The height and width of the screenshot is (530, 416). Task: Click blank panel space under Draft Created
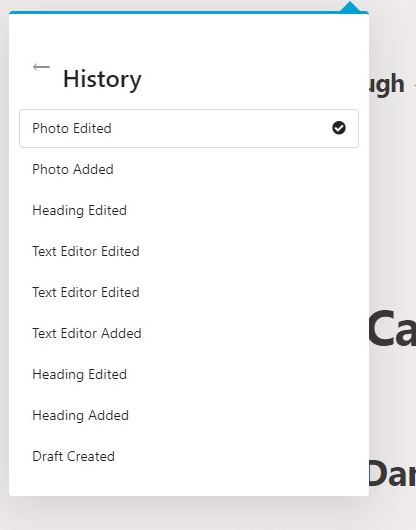(189, 485)
